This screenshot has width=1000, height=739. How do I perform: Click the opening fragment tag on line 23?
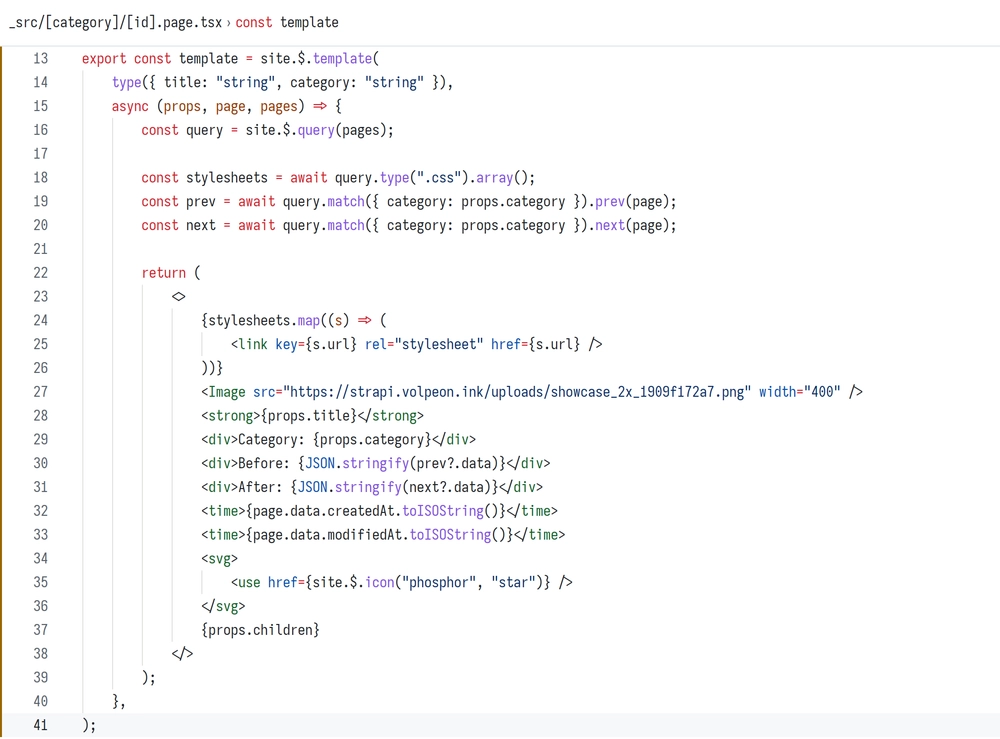click(179, 296)
